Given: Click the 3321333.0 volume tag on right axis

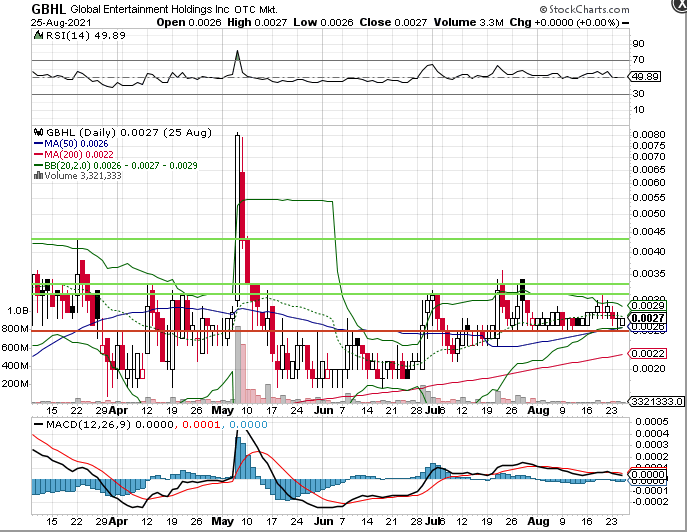Looking at the screenshot, I should click(x=656, y=401).
